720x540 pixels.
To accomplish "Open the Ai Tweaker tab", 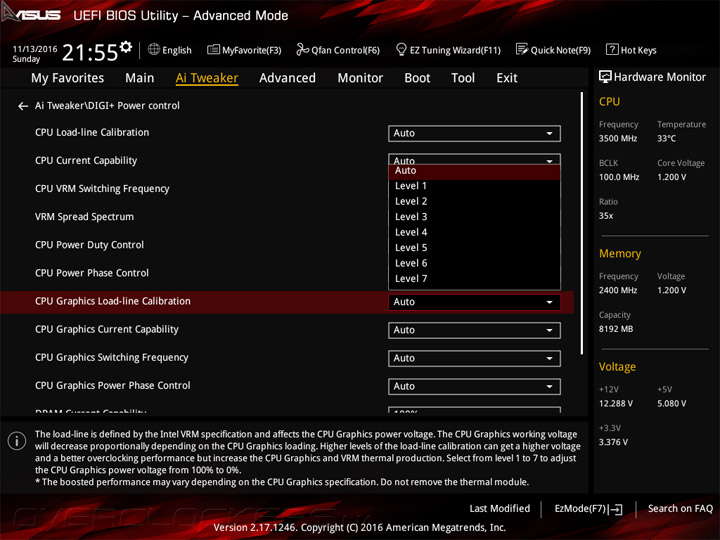I will (207, 78).
